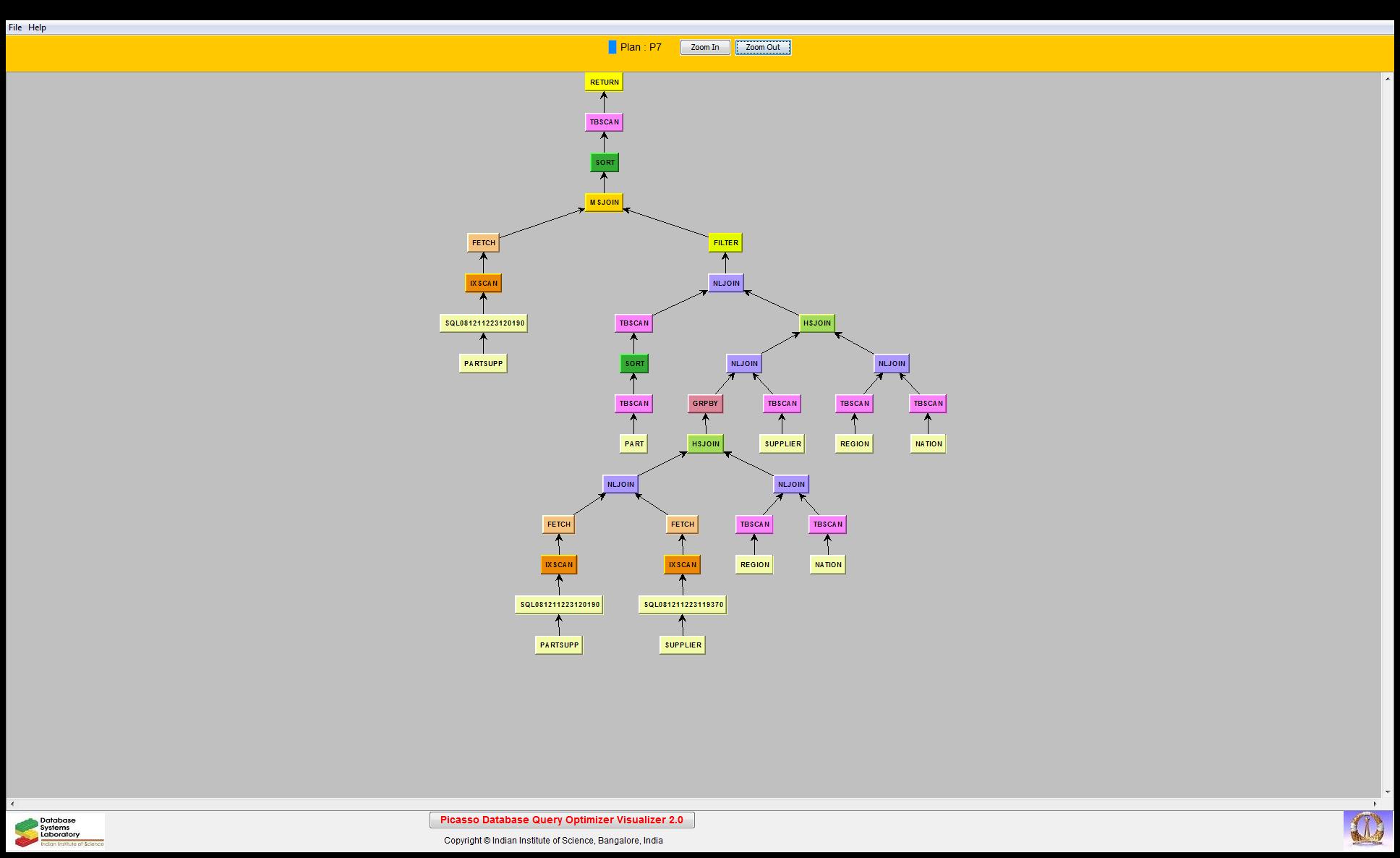Click the Picasso Database Query Optimizer Visualizer label
Image resolution: width=1400 pixels, height=858 pixels.
click(561, 820)
